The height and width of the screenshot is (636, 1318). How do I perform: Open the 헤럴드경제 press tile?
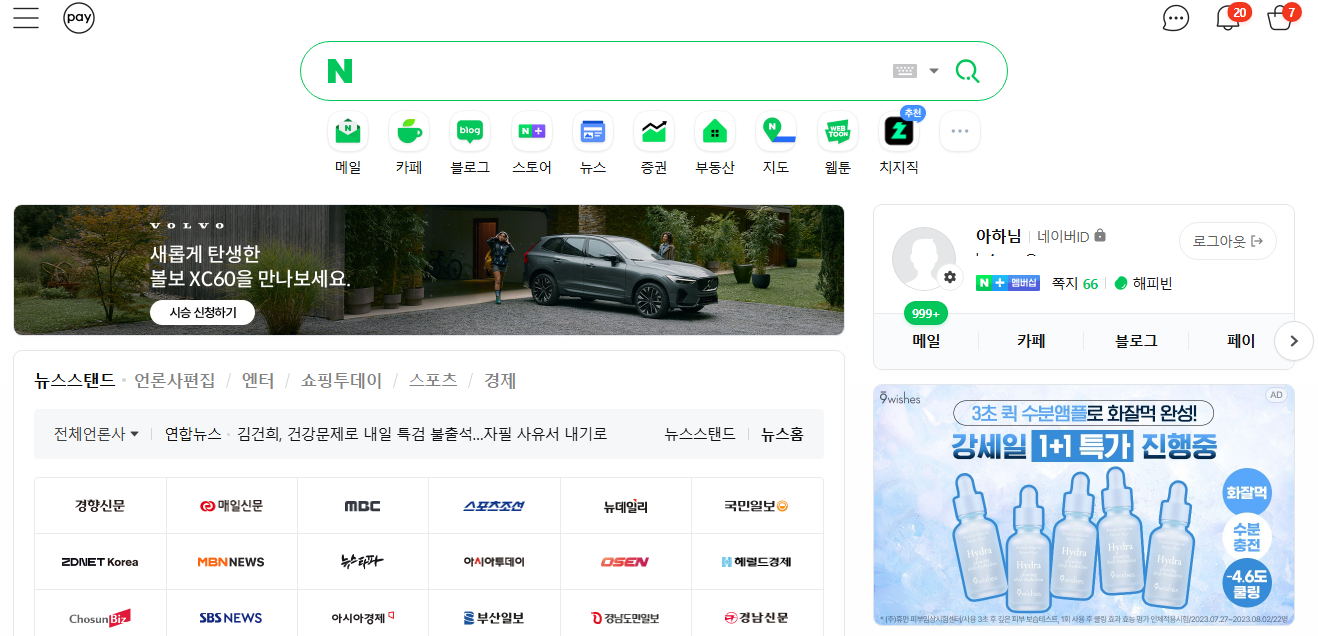click(x=757, y=562)
